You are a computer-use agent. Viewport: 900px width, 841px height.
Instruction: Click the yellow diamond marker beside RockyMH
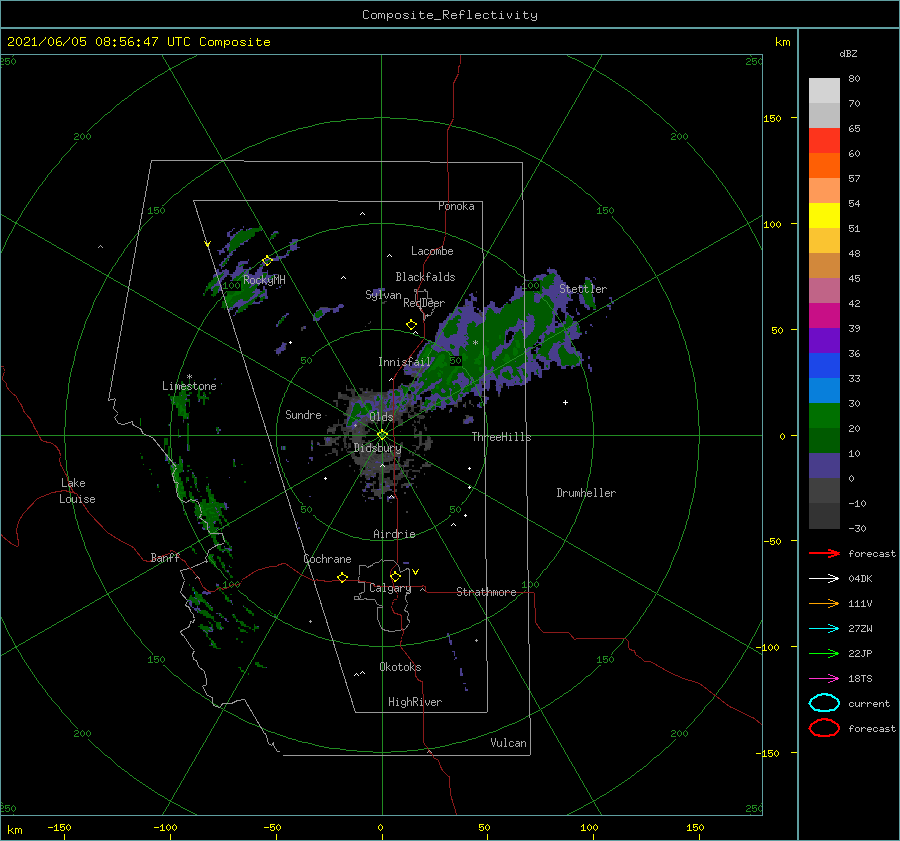[x=267, y=261]
